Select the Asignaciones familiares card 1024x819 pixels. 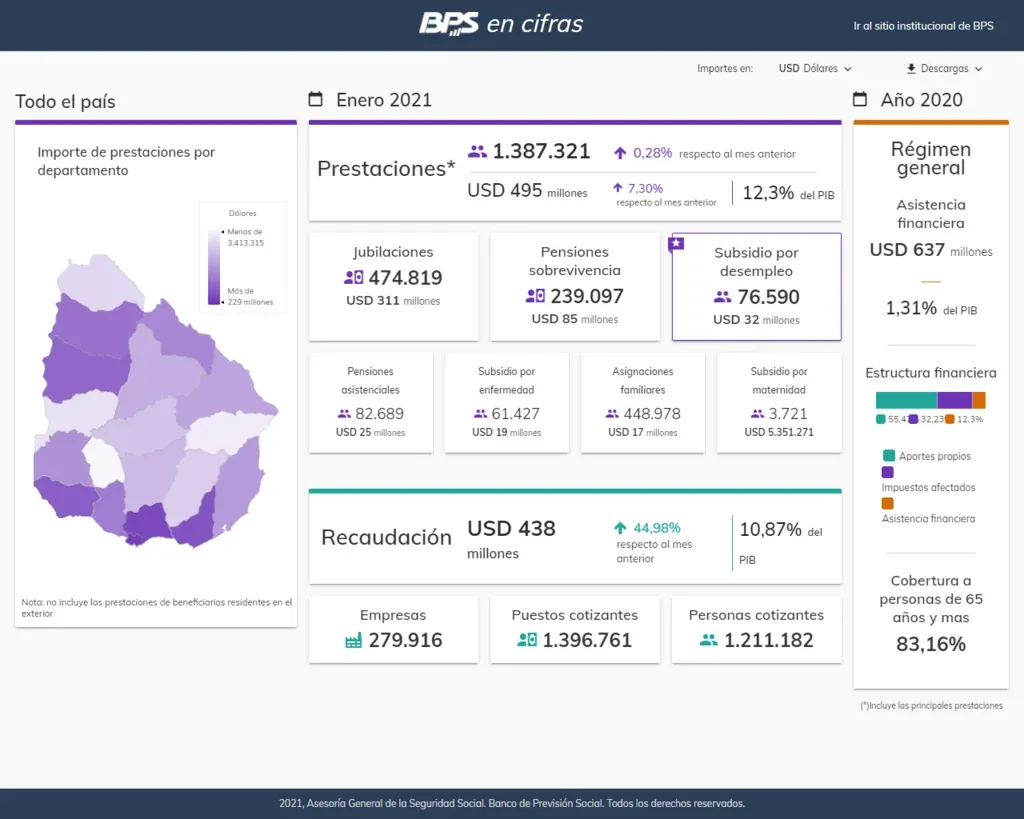(x=643, y=402)
